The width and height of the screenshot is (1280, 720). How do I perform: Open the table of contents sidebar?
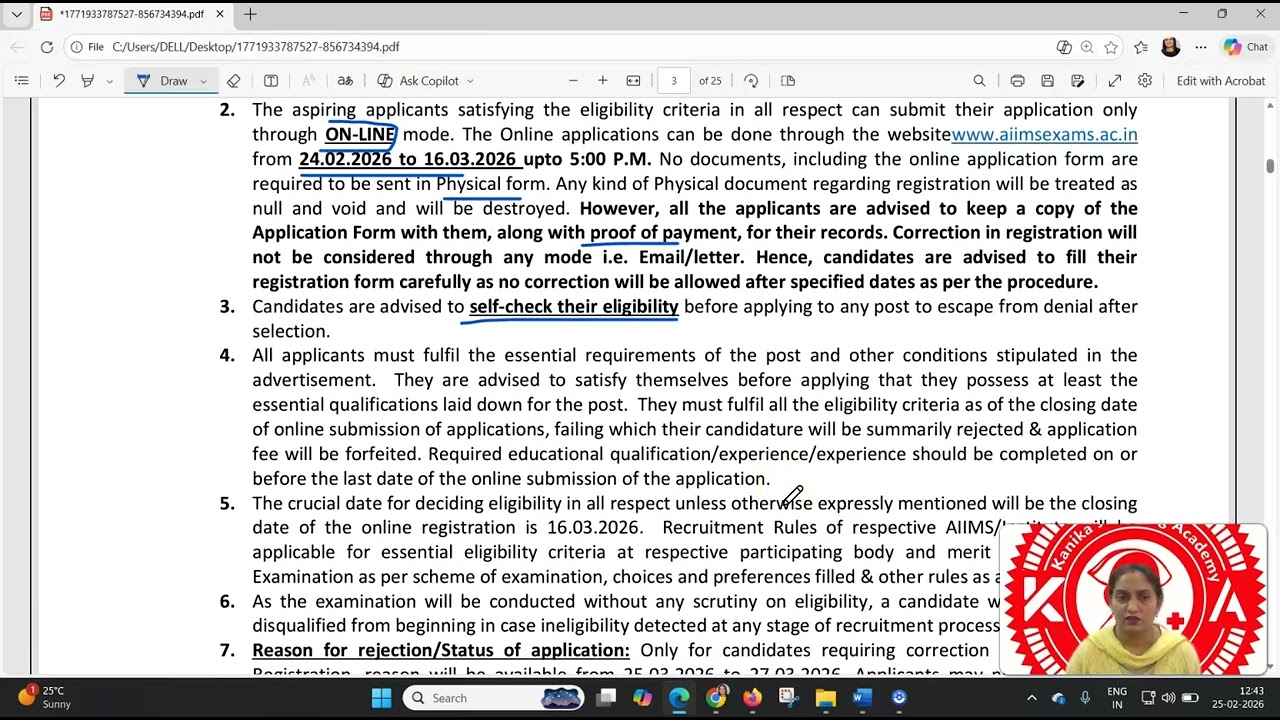click(x=22, y=81)
